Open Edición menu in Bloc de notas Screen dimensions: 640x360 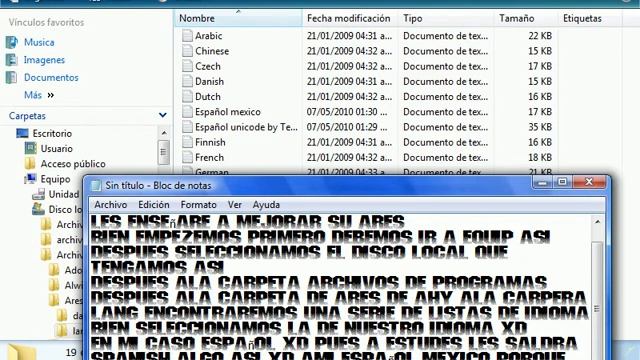coord(153,204)
